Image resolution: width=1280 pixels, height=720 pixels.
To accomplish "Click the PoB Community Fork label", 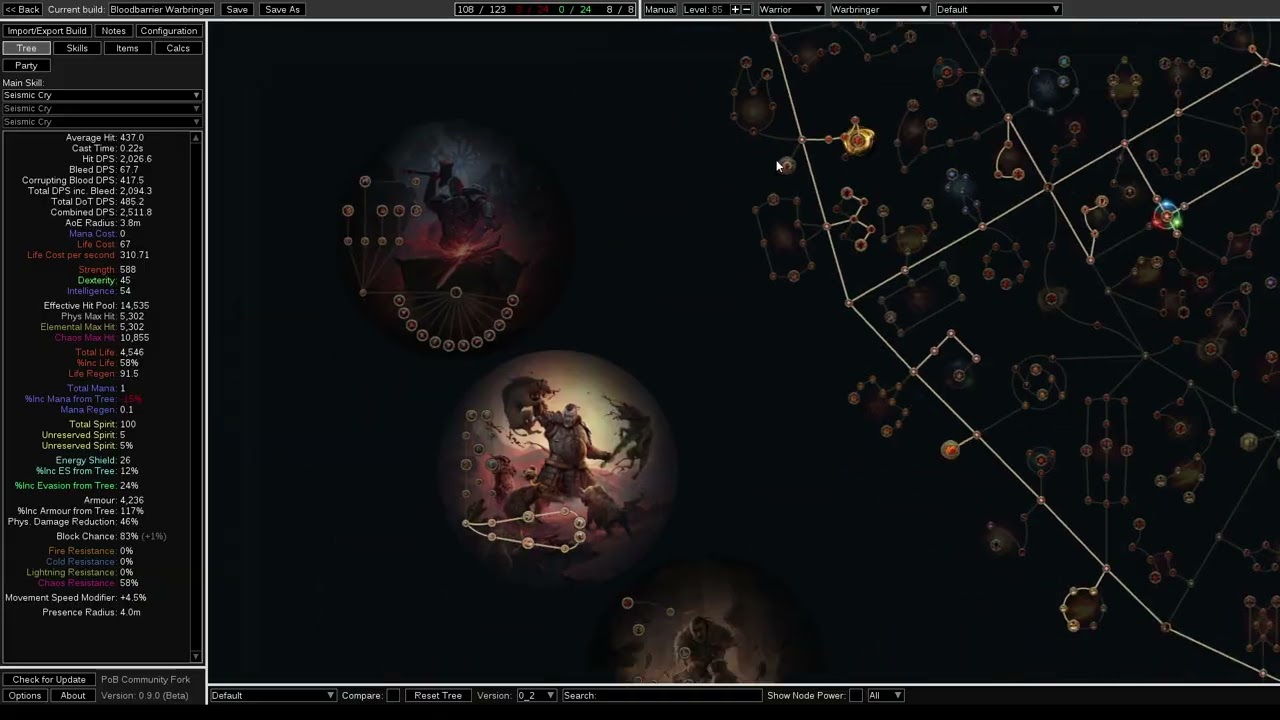I will click(145, 679).
